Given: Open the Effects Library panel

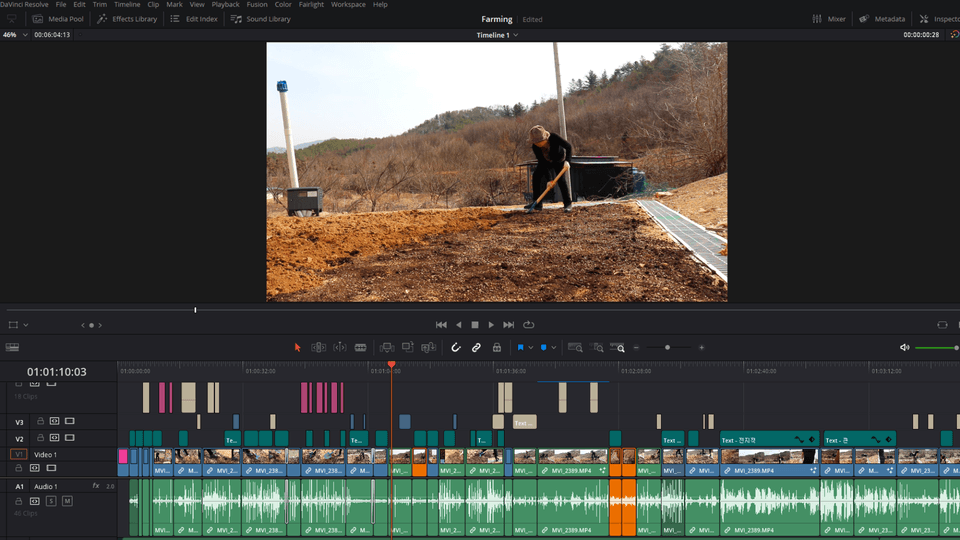Looking at the screenshot, I should pos(127,19).
